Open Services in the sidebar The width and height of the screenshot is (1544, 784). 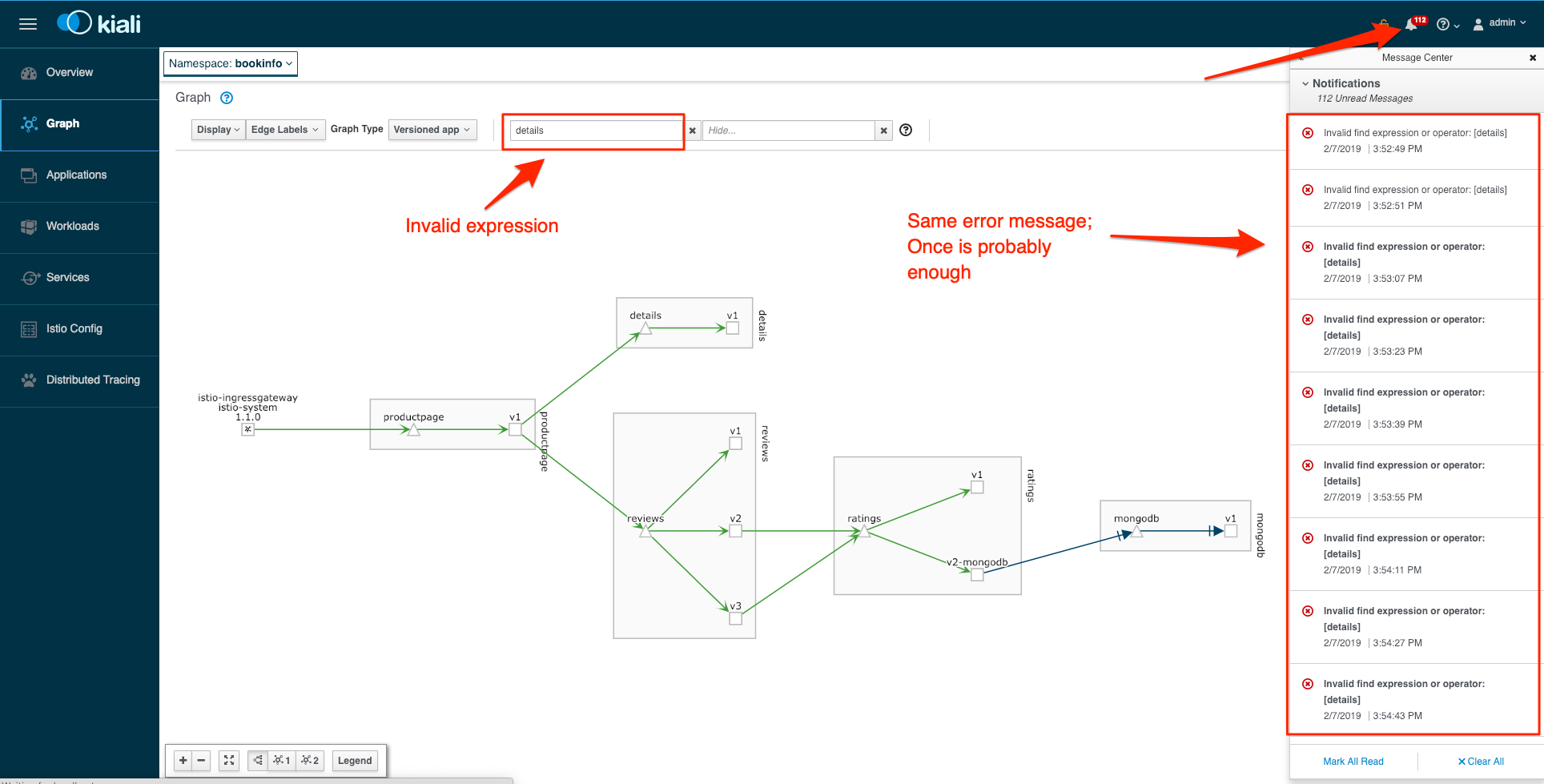point(79,278)
